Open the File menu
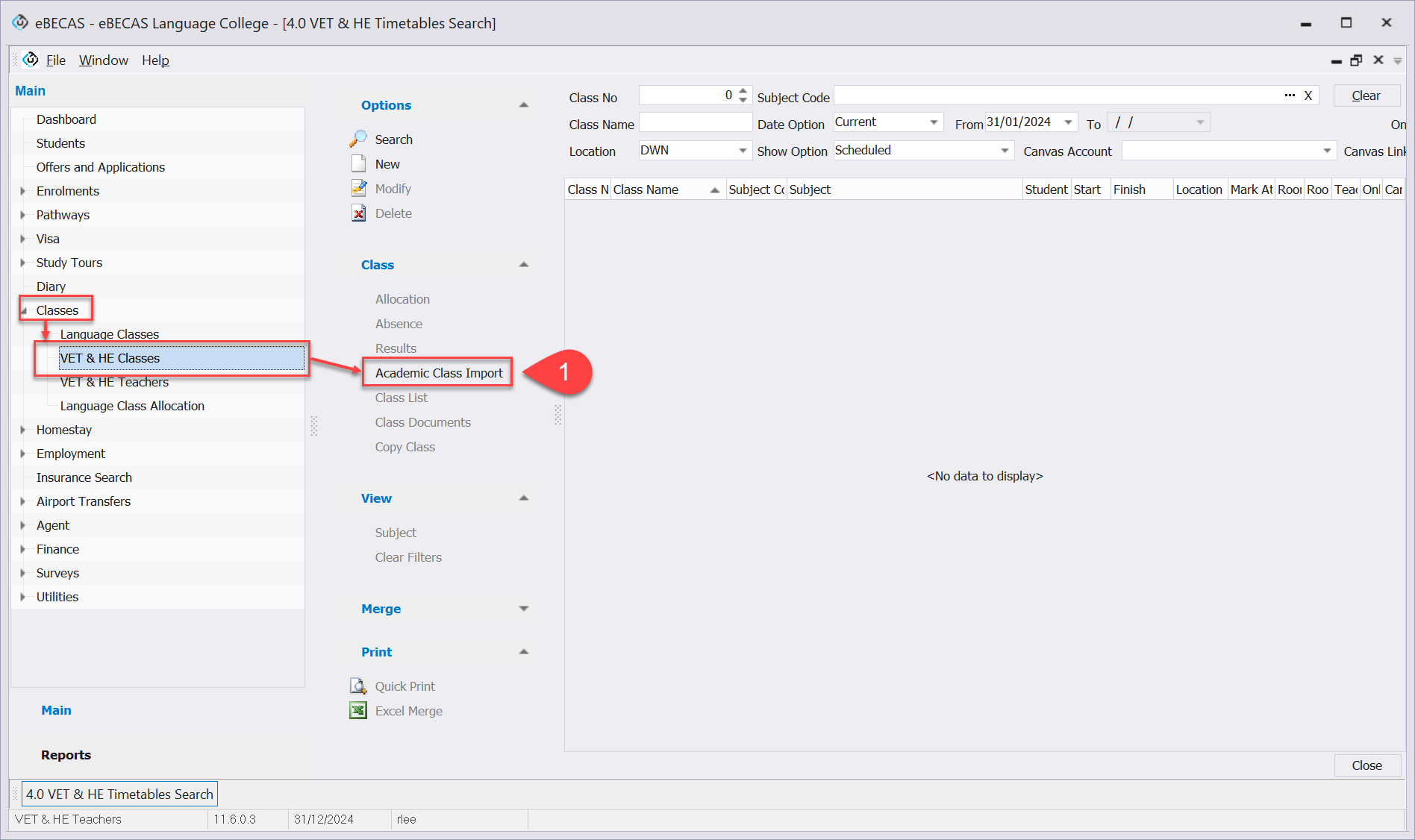 pyautogui.click(x=55, y=60)
